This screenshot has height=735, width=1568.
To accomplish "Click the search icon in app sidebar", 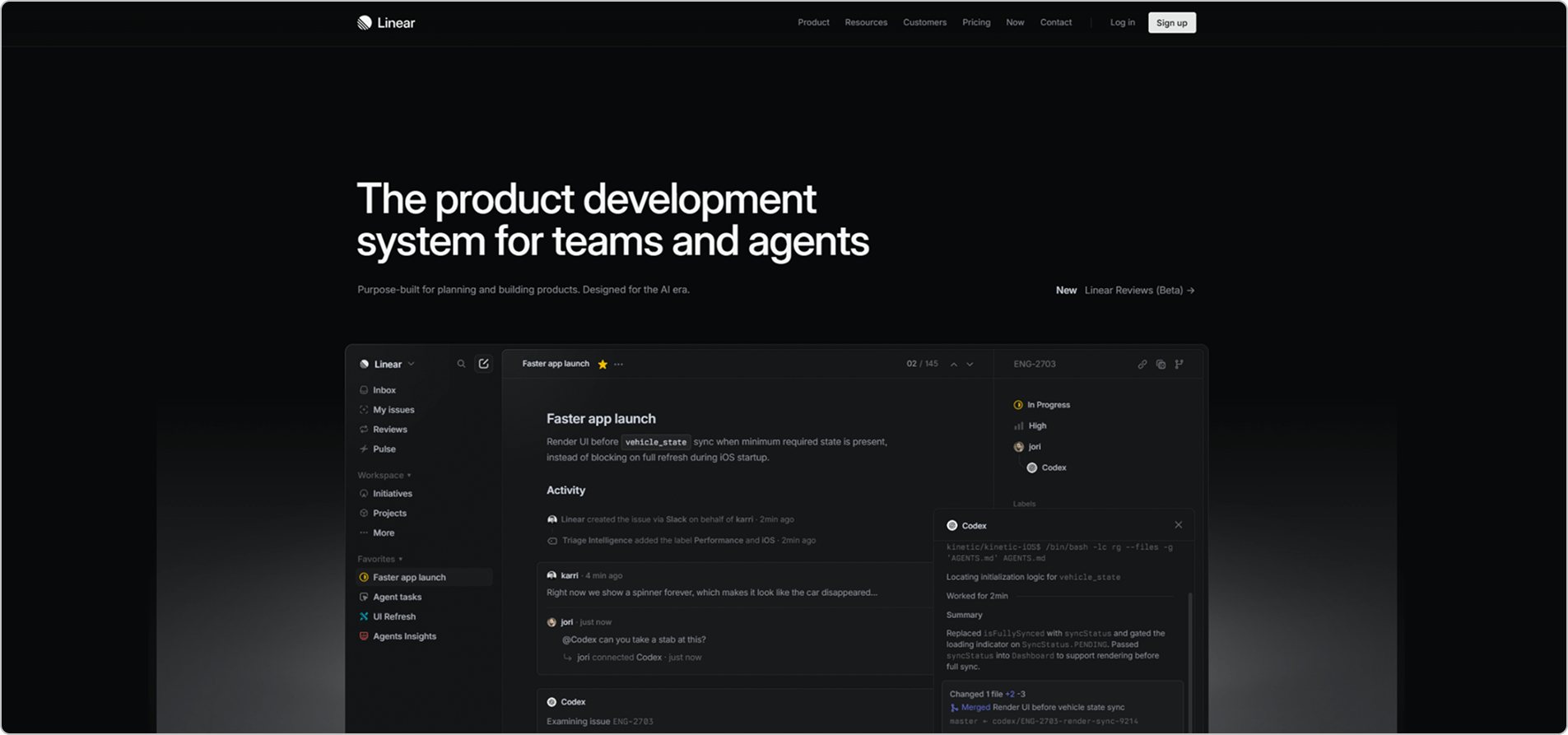I will [x=461, y=364].
